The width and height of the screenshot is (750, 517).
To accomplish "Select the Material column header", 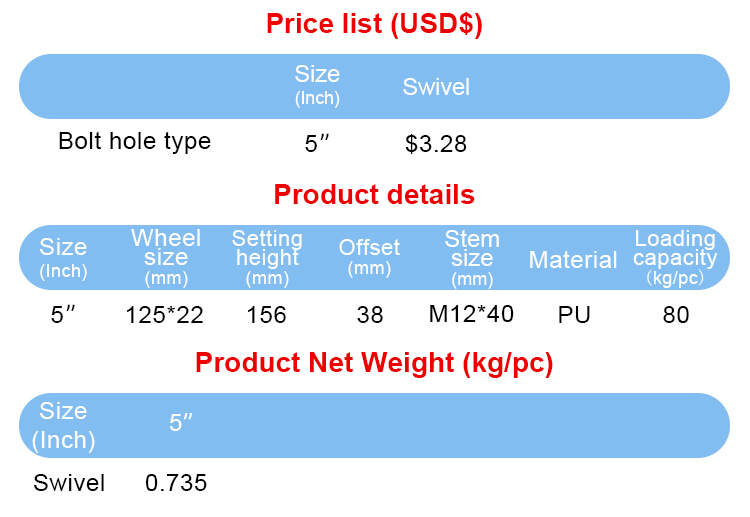I will (x=573, y=260).
